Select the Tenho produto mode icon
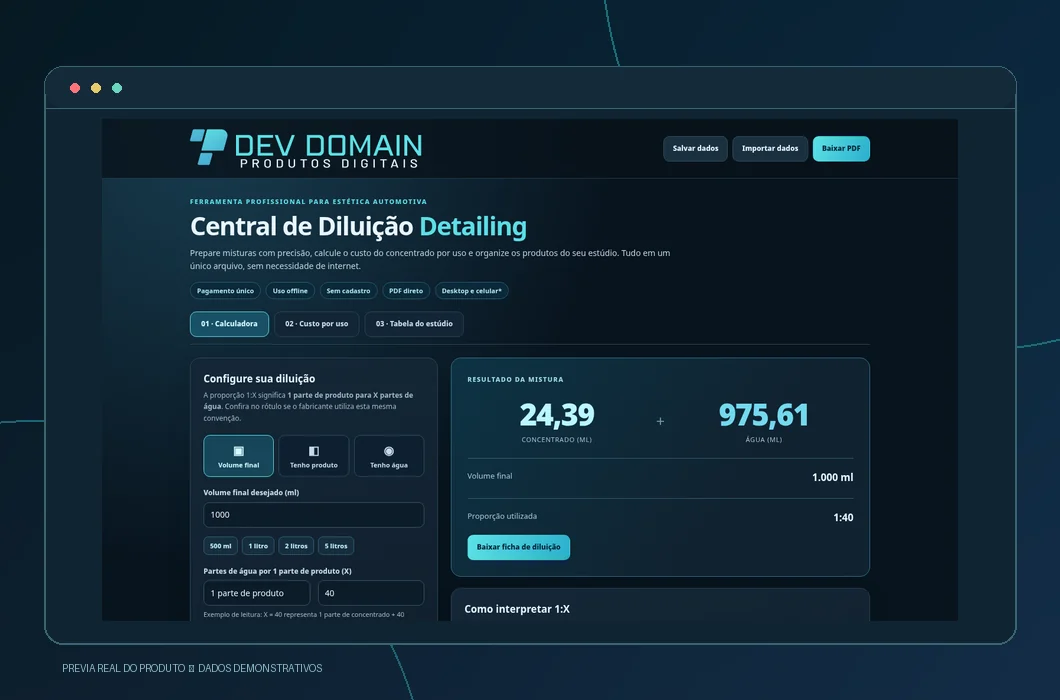 pyautogui.click(x=314, y=451)
